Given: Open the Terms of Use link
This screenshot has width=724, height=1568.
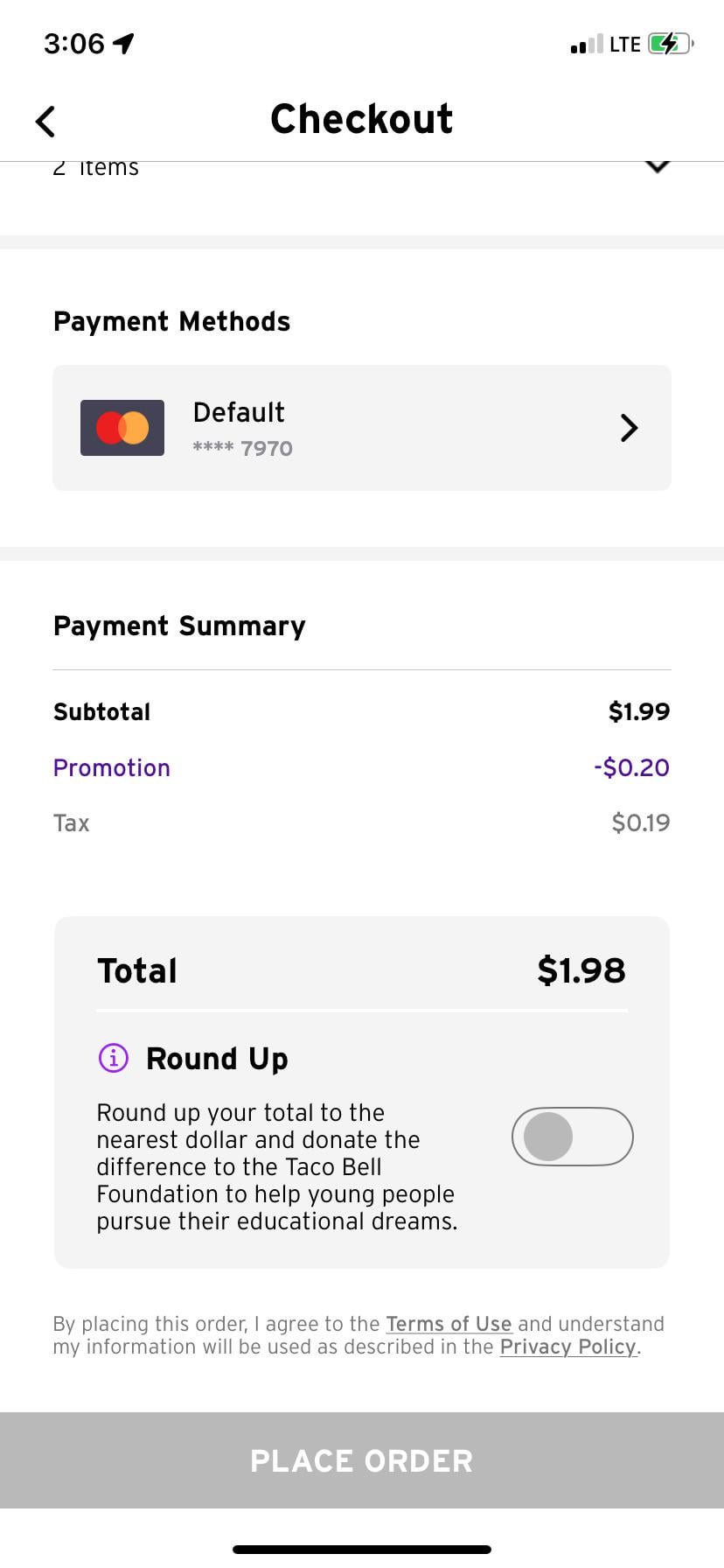Looking at the screenshot, I should [449, 1324].
